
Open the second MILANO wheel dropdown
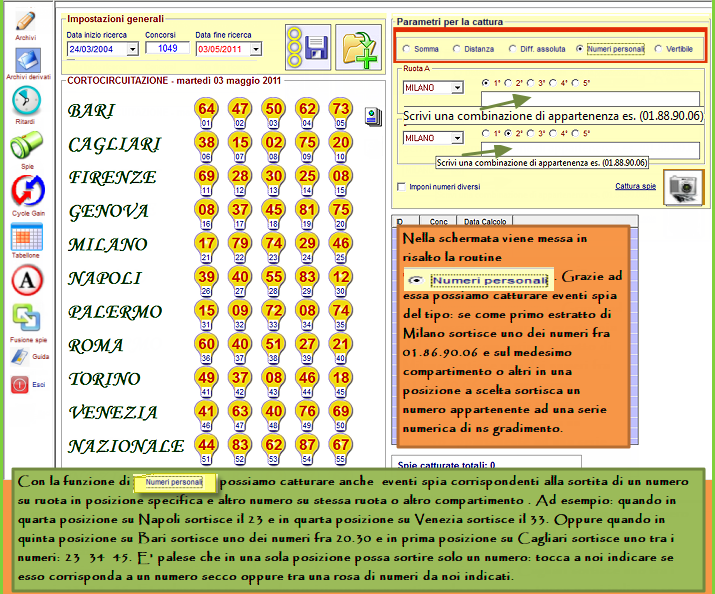click(457, 138)
